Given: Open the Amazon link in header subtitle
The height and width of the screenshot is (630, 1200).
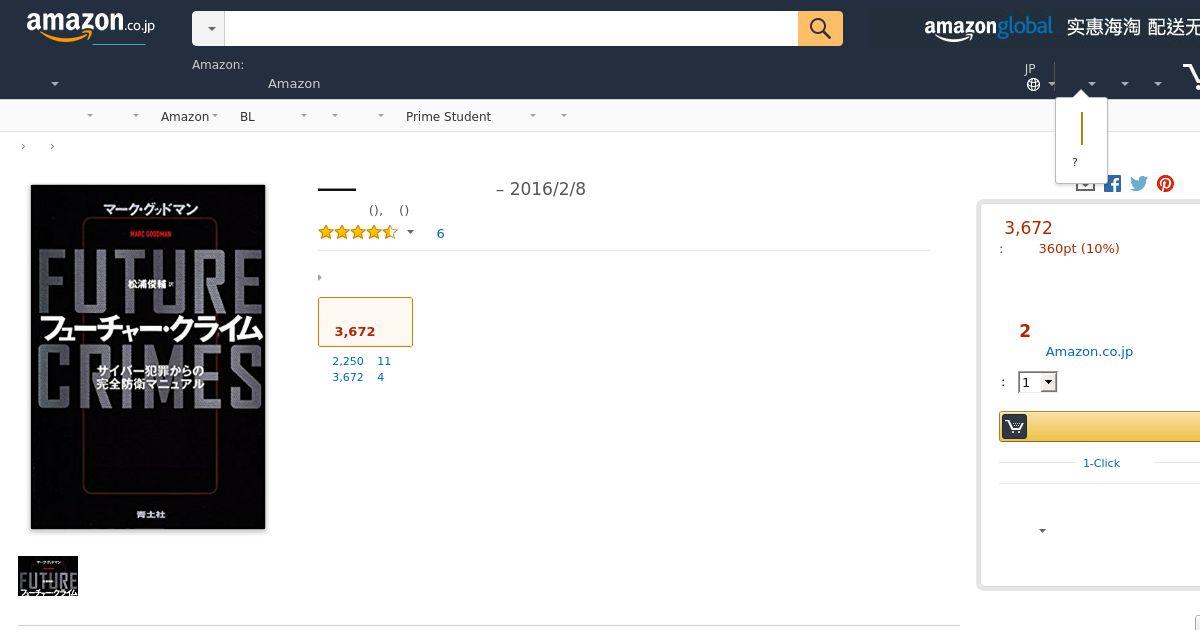Looking at the screenshot, I should click(x=294, y=84).
